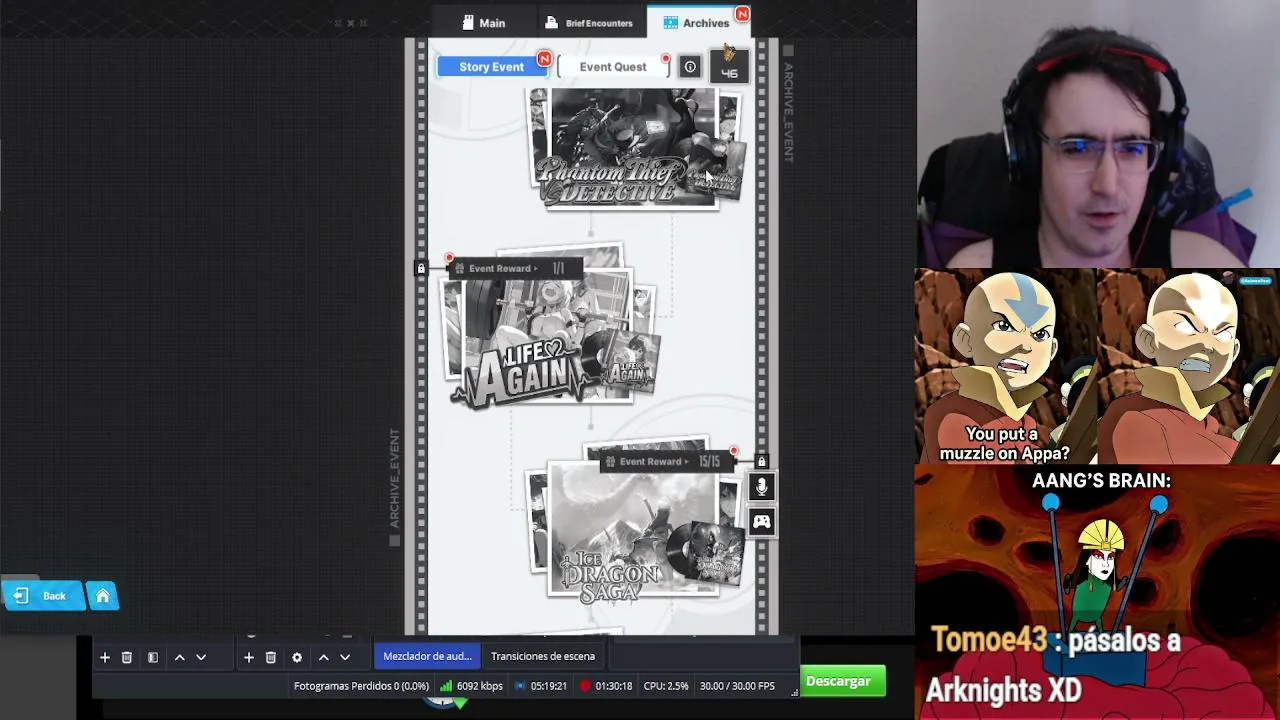Select the Story Event filter

click(491, 67)
